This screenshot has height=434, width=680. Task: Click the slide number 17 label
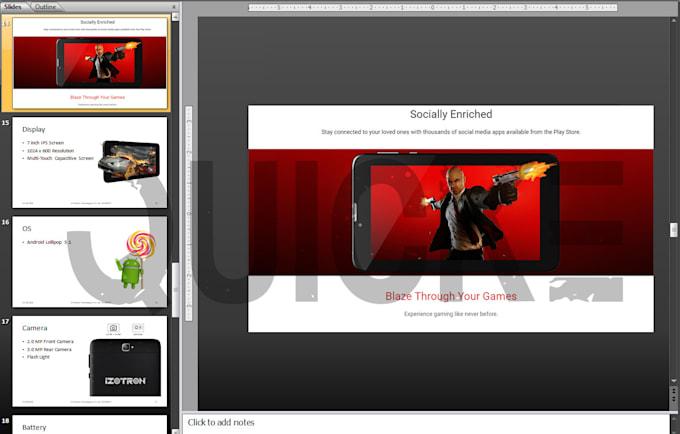click(x=5, y=321)
